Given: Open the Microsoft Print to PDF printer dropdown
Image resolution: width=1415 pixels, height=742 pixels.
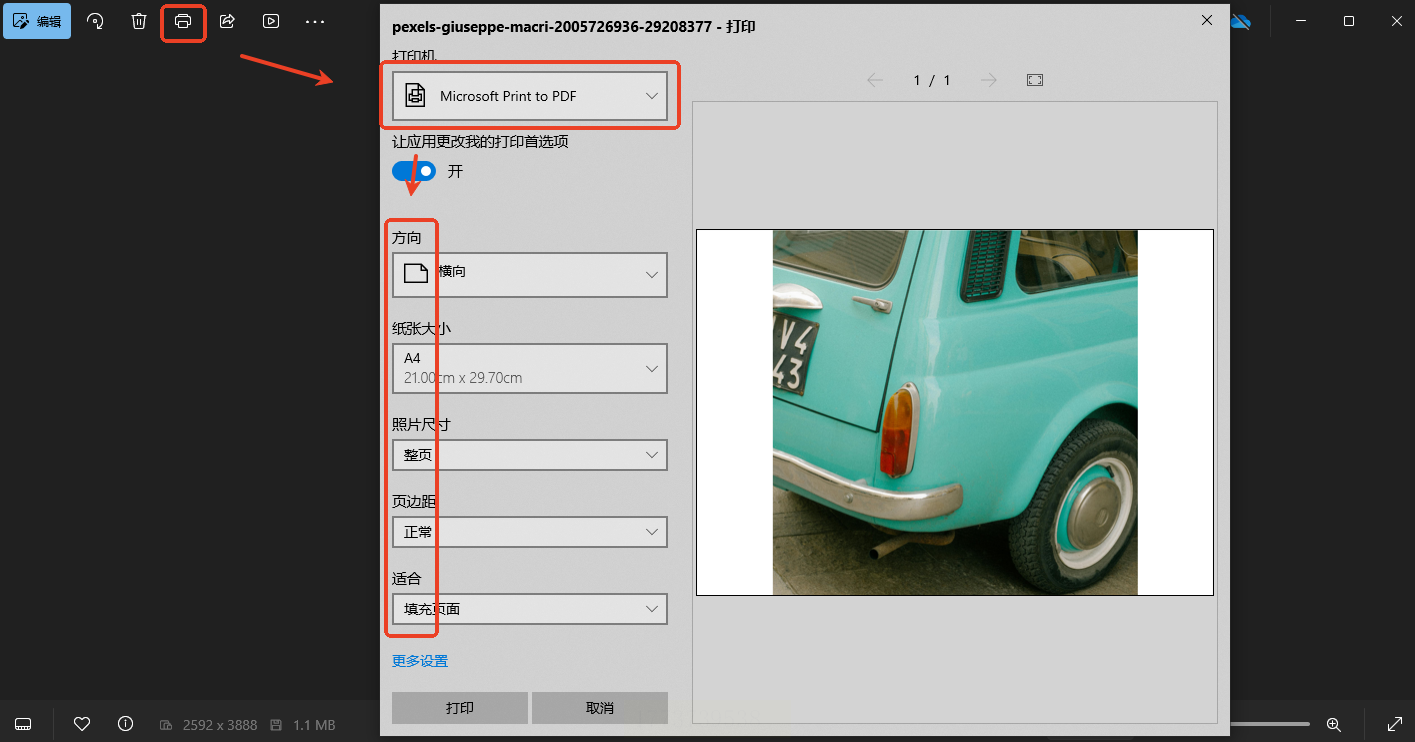Looking at the screenshot, I should (529, 96).
